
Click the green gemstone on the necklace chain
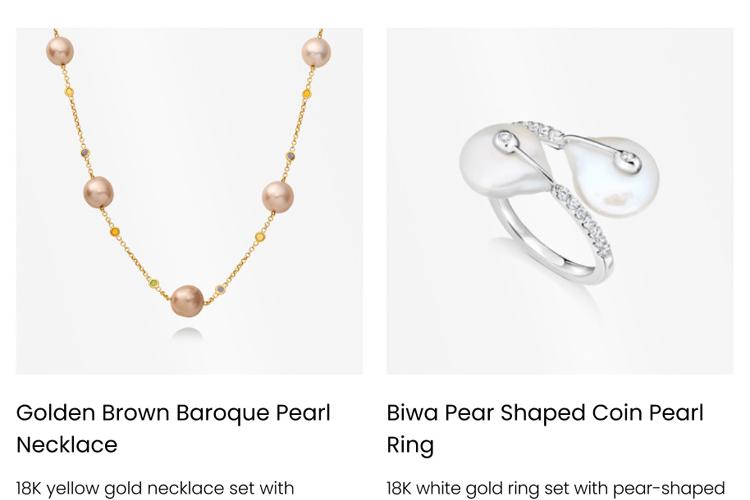coord(154,283)
